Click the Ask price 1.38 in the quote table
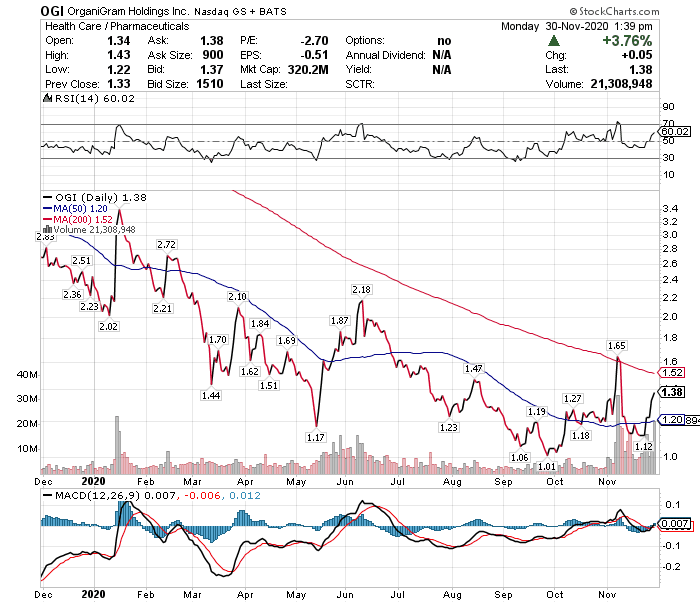Screen dimensions: 700x603 212,41
